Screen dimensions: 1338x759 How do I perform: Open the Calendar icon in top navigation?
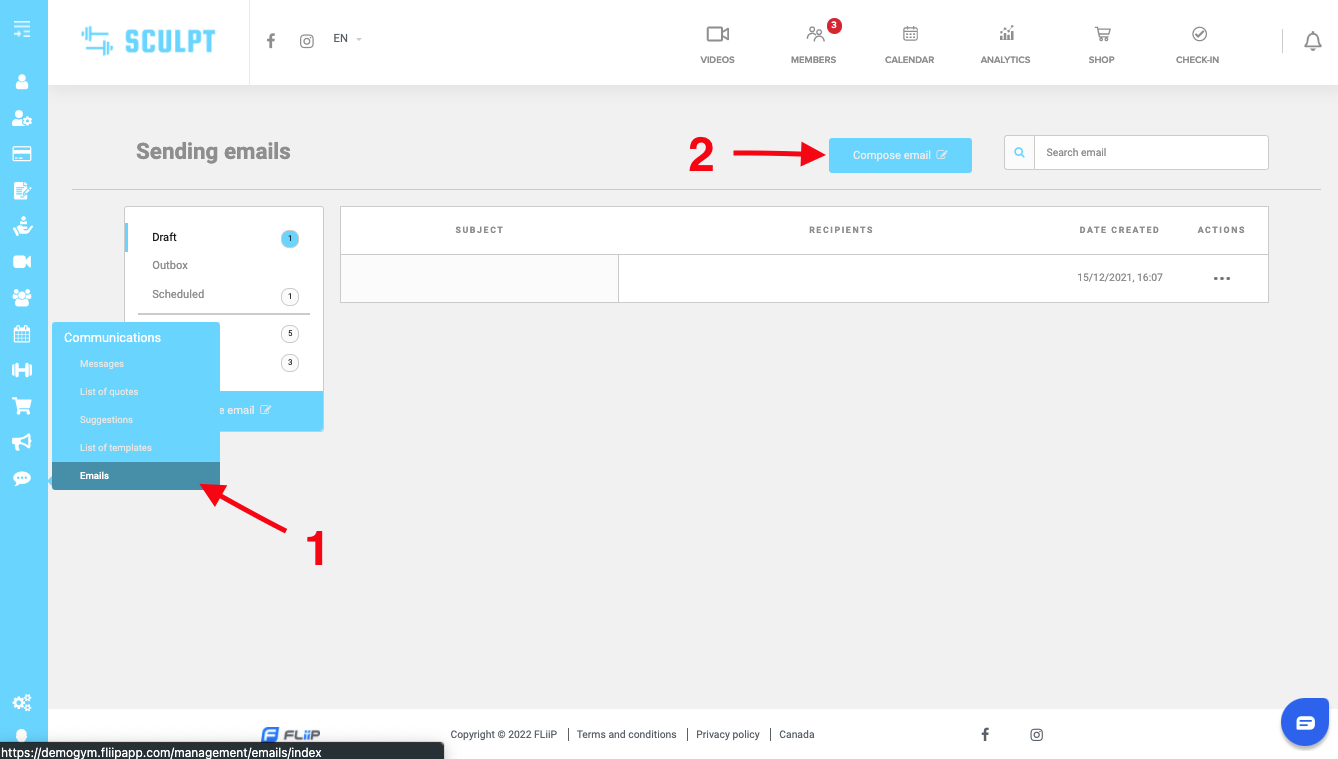909,35
